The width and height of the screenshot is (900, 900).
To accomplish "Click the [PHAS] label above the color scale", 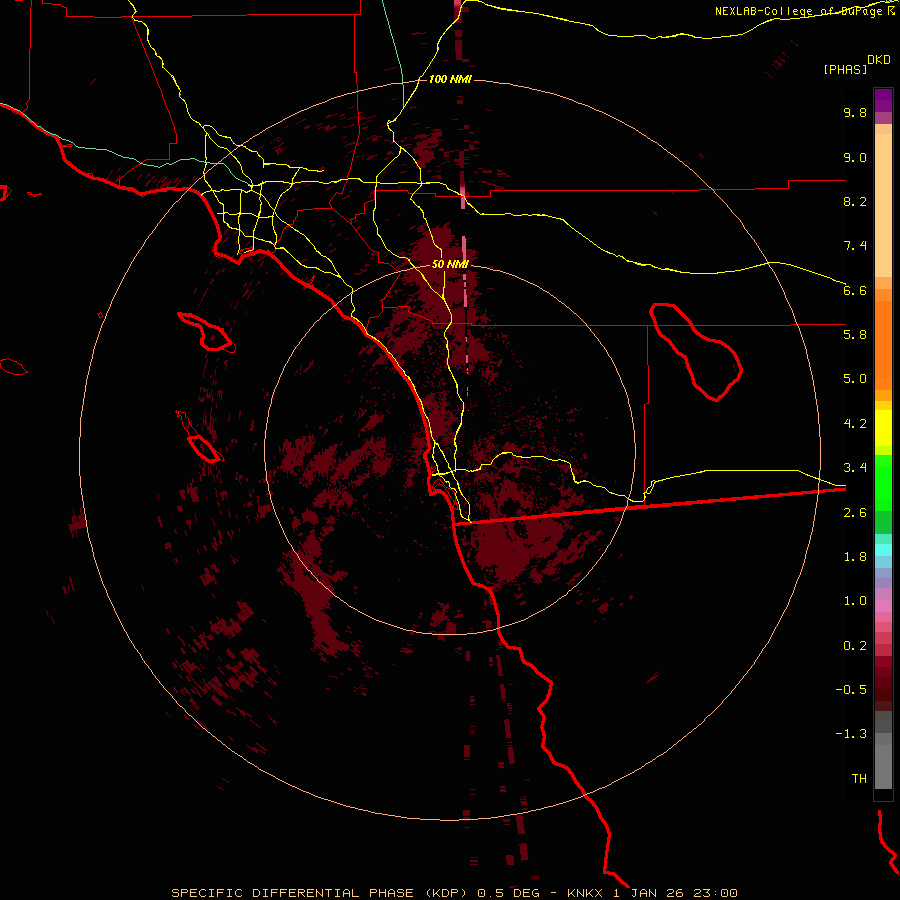I will point(845,69).
